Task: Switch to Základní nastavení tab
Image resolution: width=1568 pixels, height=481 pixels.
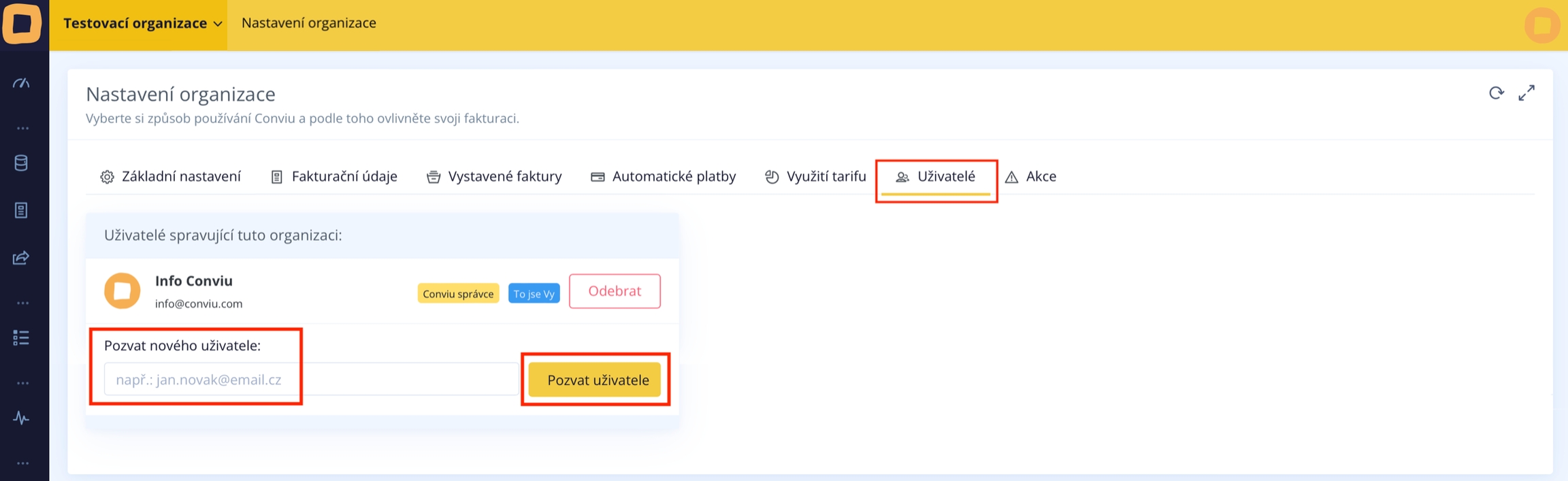Action: pos(171,177)
